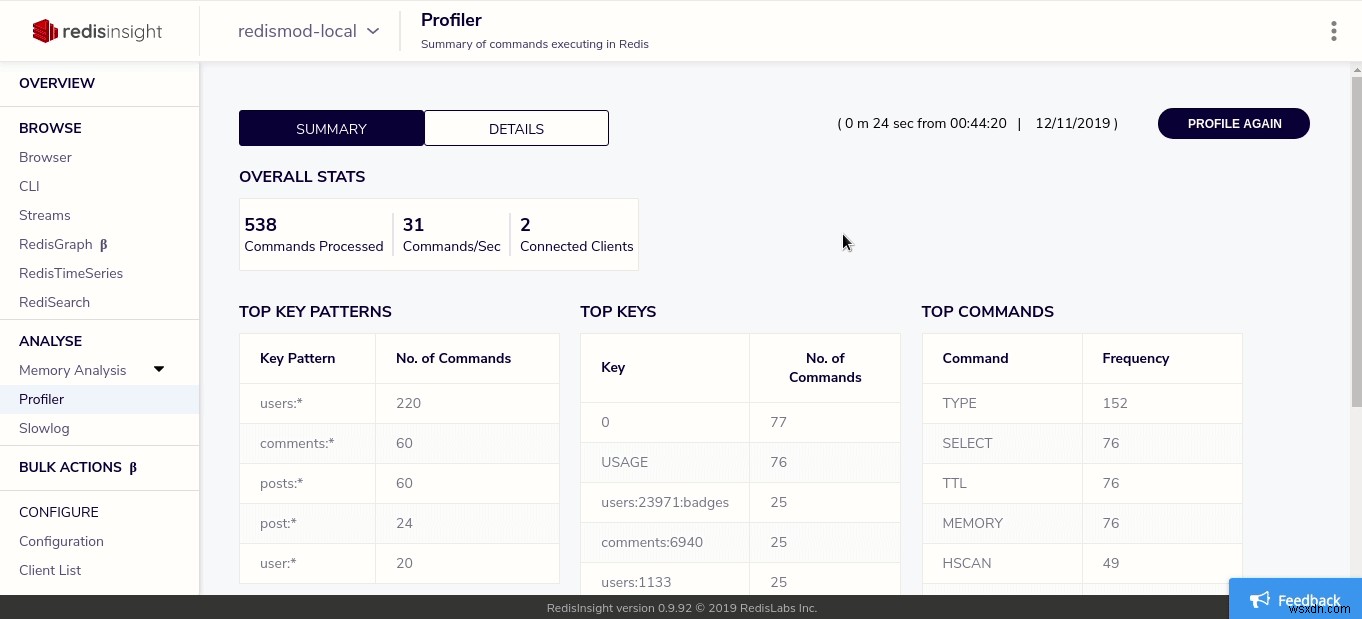Screen dimensions: 1362x619
Task: Click the TYPE frequency value 152
Action: pos(1114,403)
